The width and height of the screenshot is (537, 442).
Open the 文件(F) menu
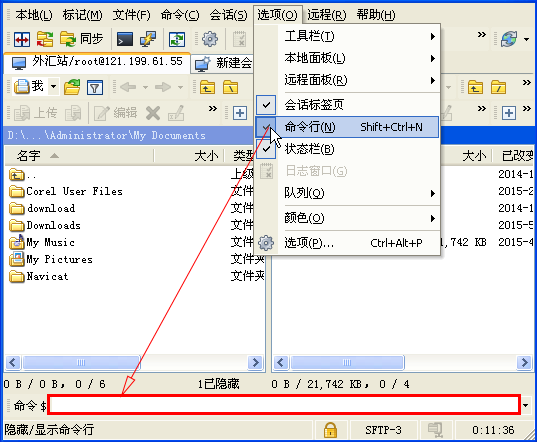[132, 15]
